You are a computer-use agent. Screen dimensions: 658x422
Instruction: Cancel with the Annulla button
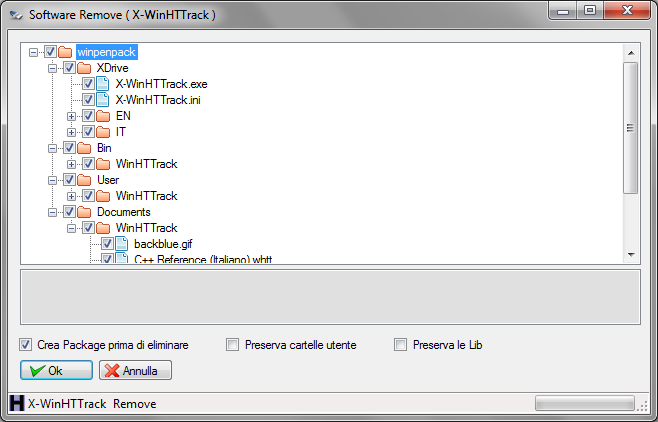pos(135,370)
